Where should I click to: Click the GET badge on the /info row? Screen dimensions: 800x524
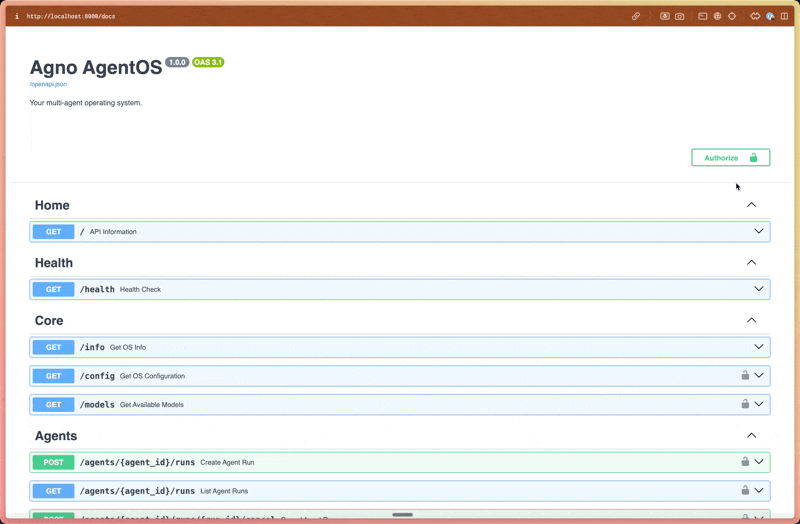(54, 347)
